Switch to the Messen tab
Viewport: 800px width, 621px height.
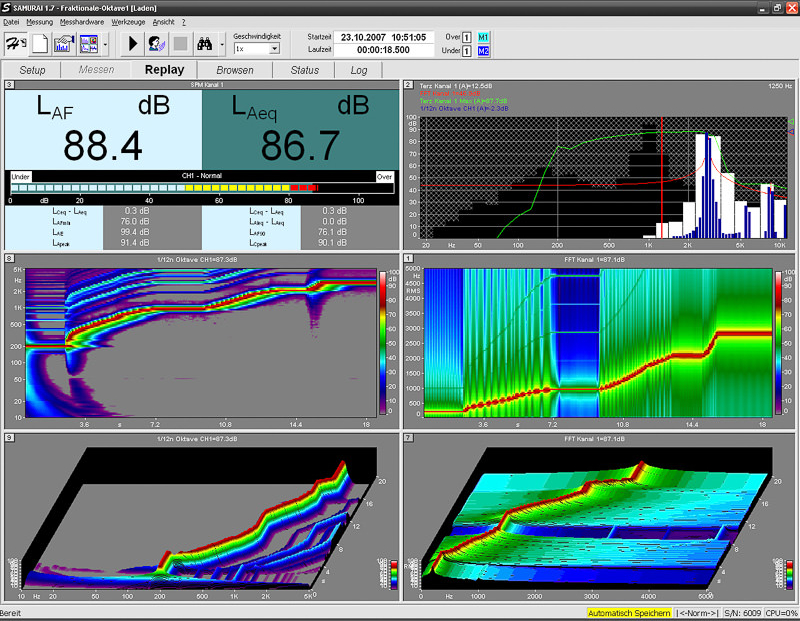[96, 70]
